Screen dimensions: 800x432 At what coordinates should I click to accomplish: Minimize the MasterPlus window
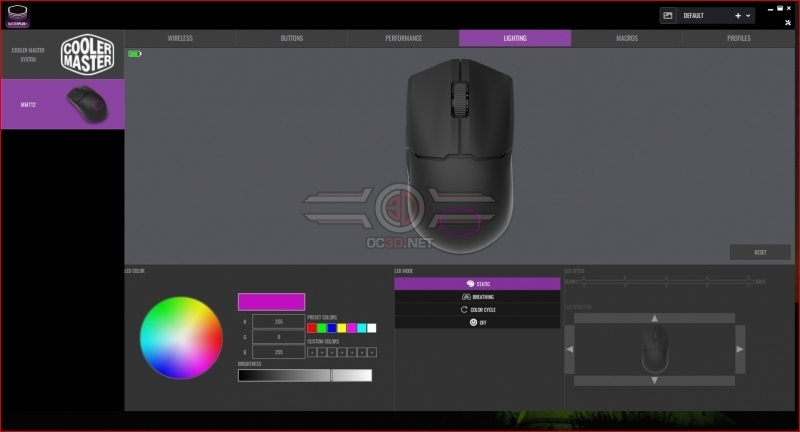click(x=770, y=9)
